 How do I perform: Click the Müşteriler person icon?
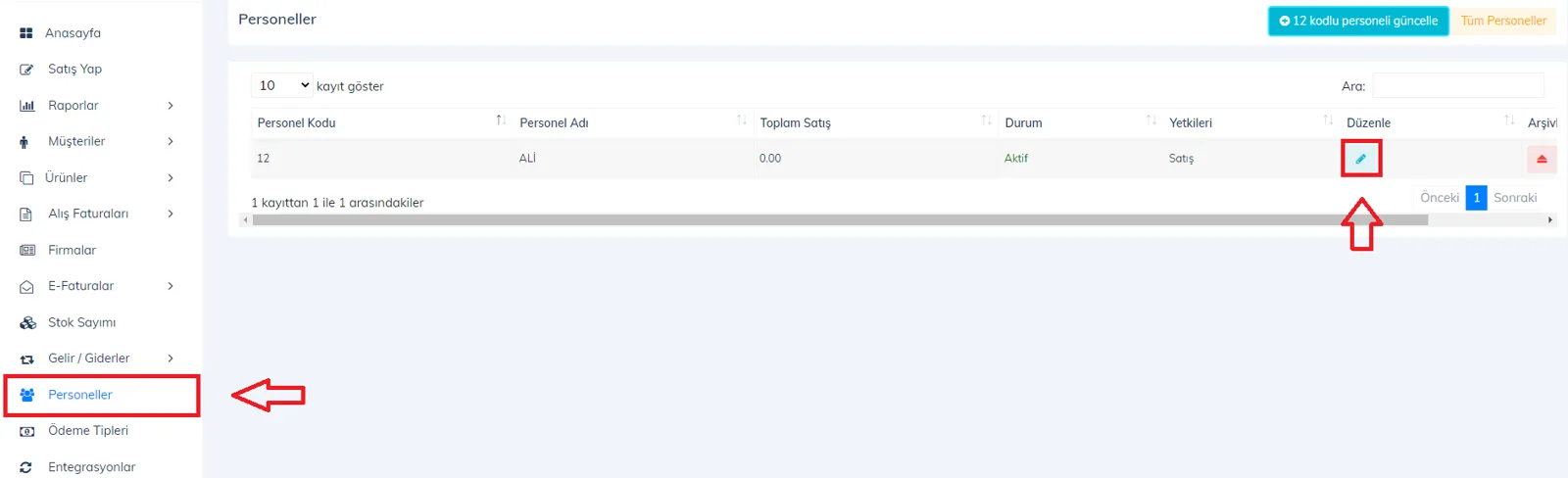(x=24, y=142)
